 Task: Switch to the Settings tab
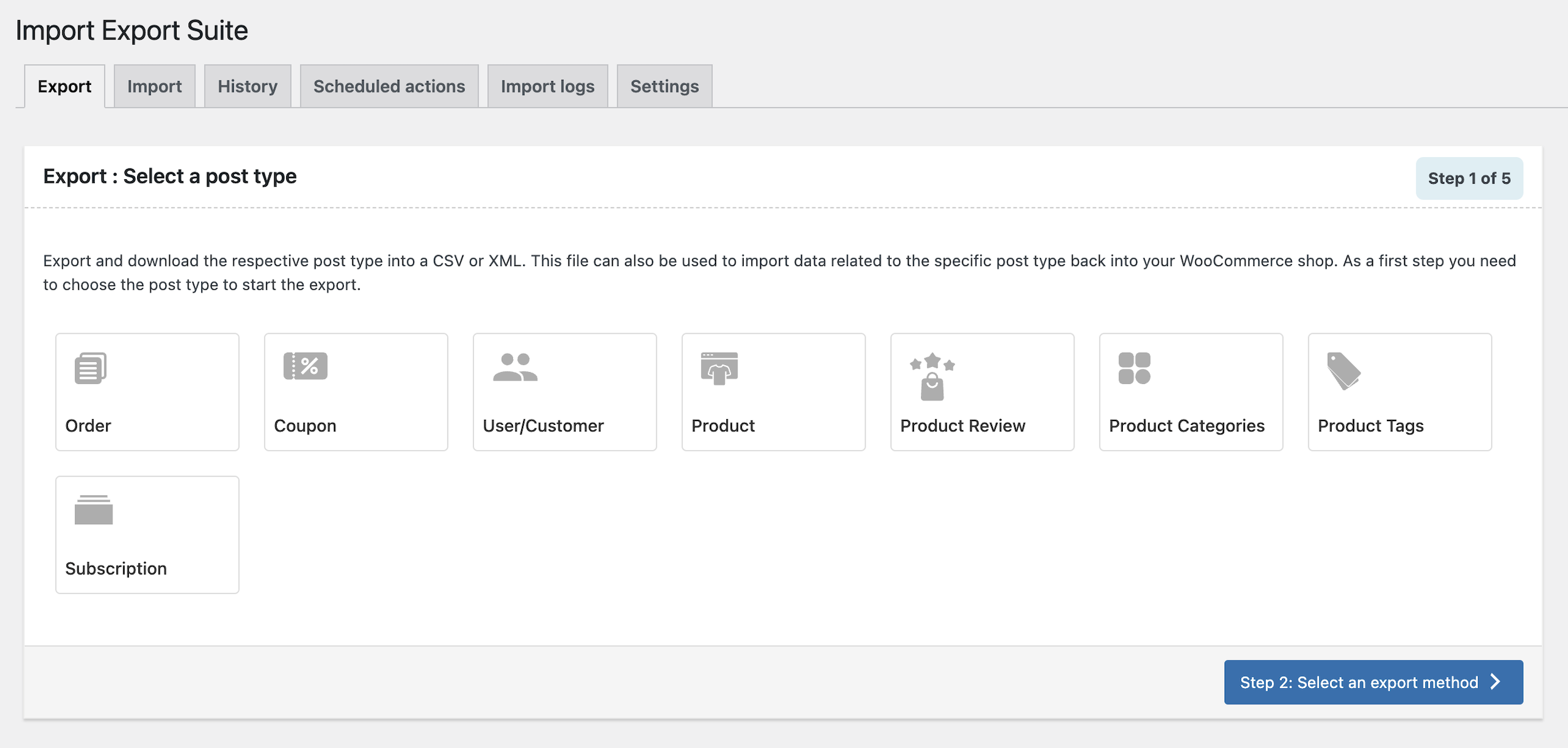click(665, 86)
